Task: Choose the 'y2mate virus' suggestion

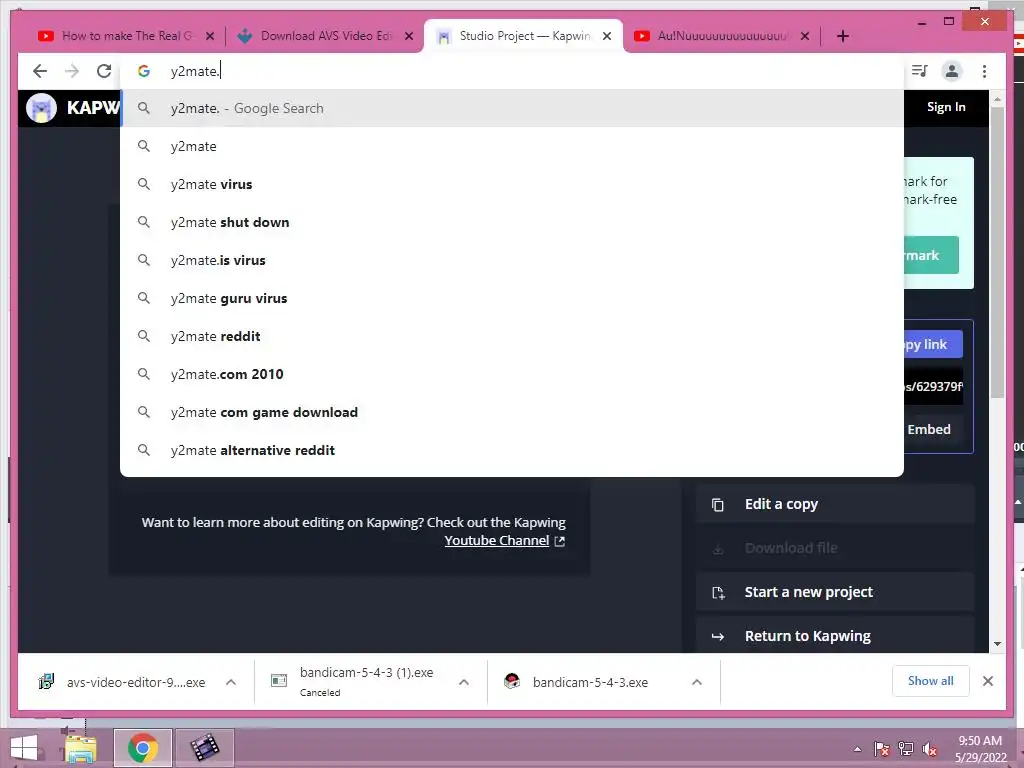Action: pyautogui.click(x=512, y=184)
